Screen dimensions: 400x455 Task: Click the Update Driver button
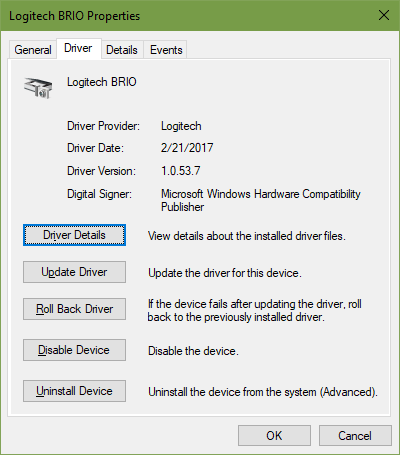74,272
